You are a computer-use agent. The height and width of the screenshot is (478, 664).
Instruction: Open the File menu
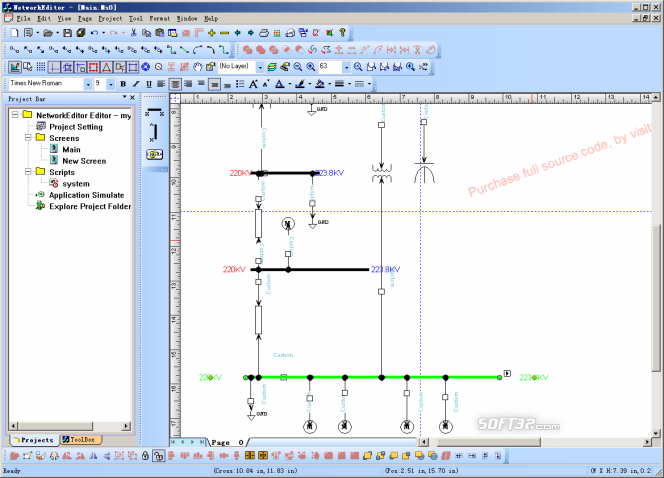click(x=23, y=19)
